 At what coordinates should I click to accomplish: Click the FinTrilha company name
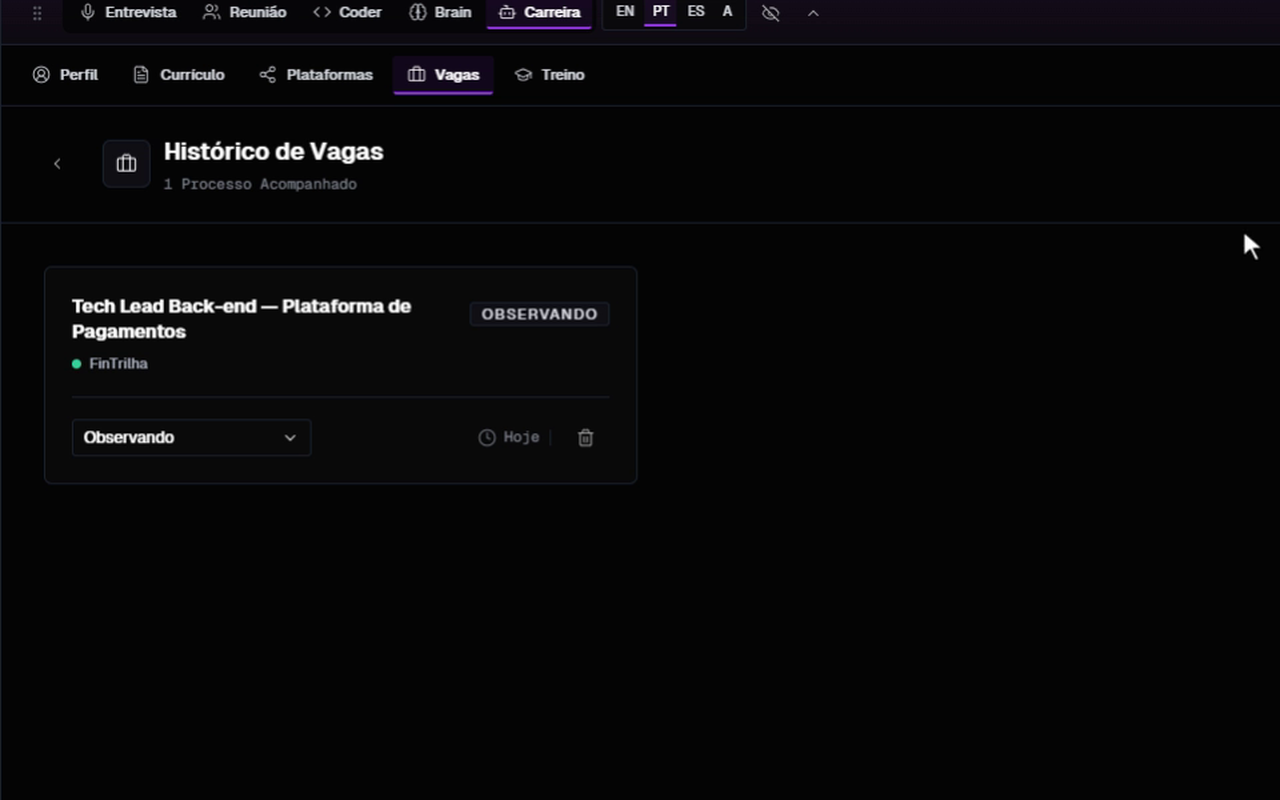[118, 364]
